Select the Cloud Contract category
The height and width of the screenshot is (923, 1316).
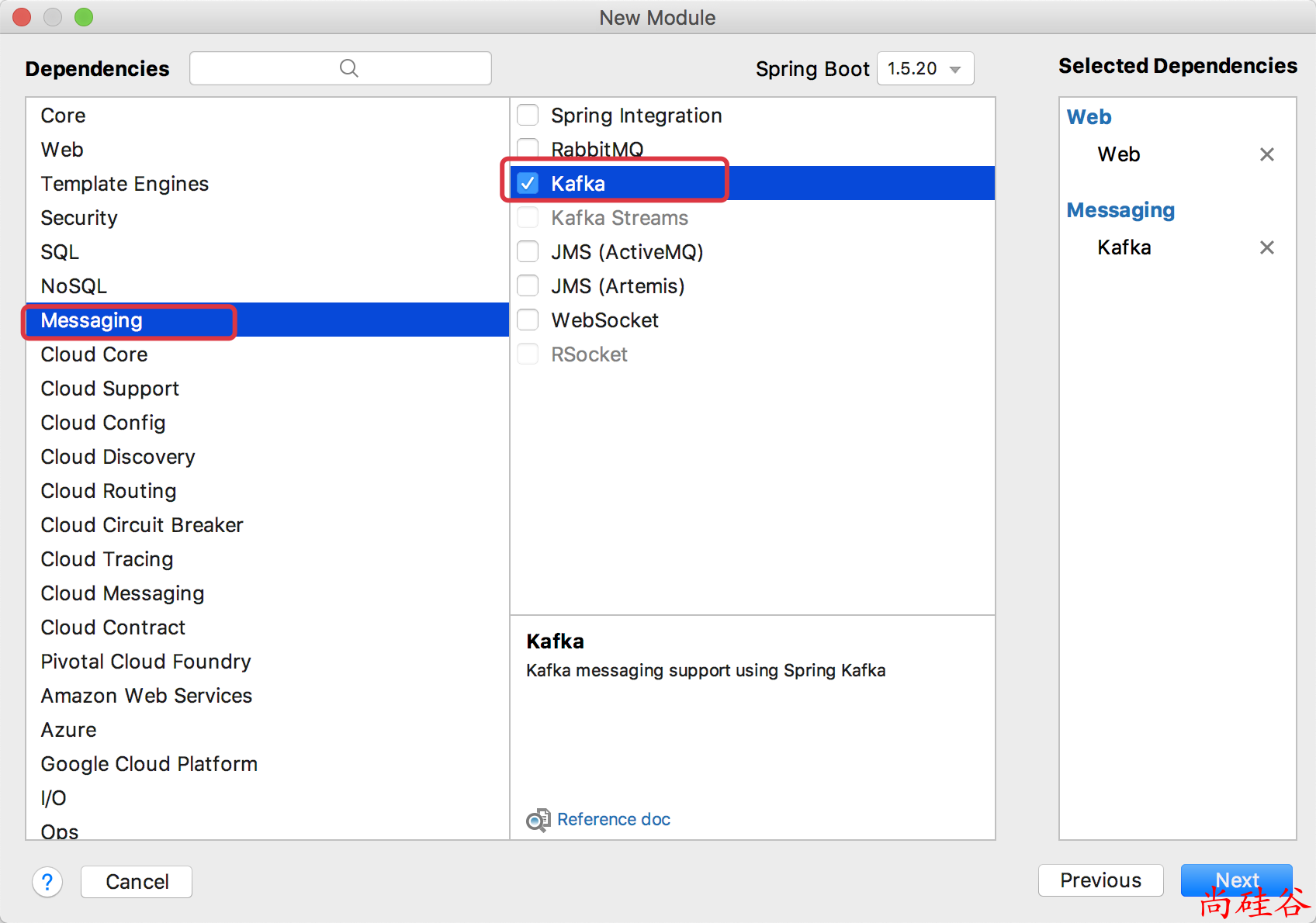coord(267,627)
